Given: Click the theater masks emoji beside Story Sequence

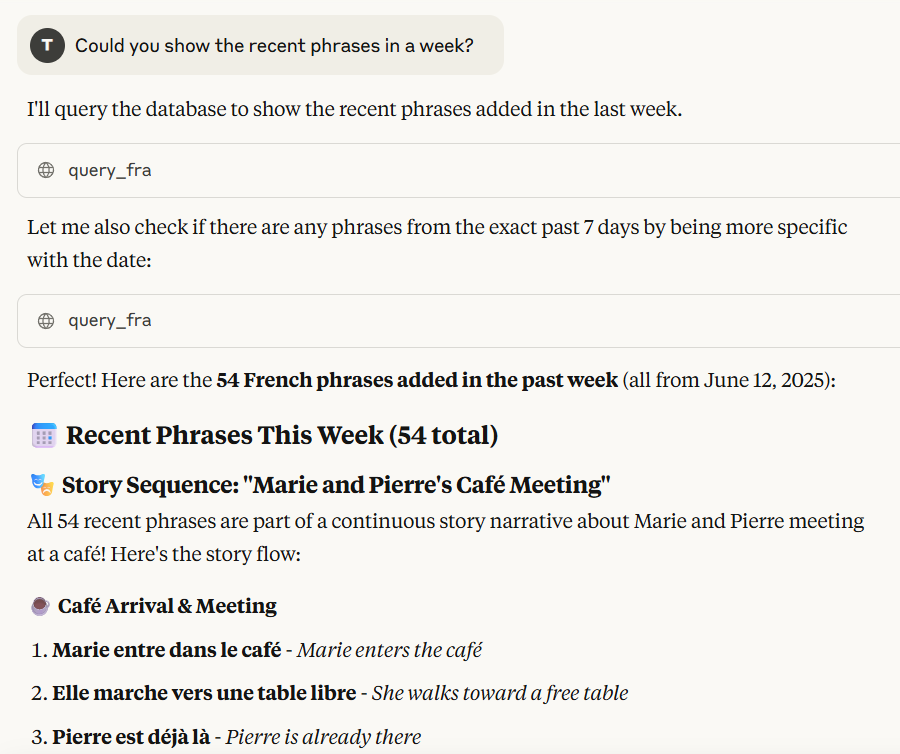Looking at the screenshot, I should [42, 485].
